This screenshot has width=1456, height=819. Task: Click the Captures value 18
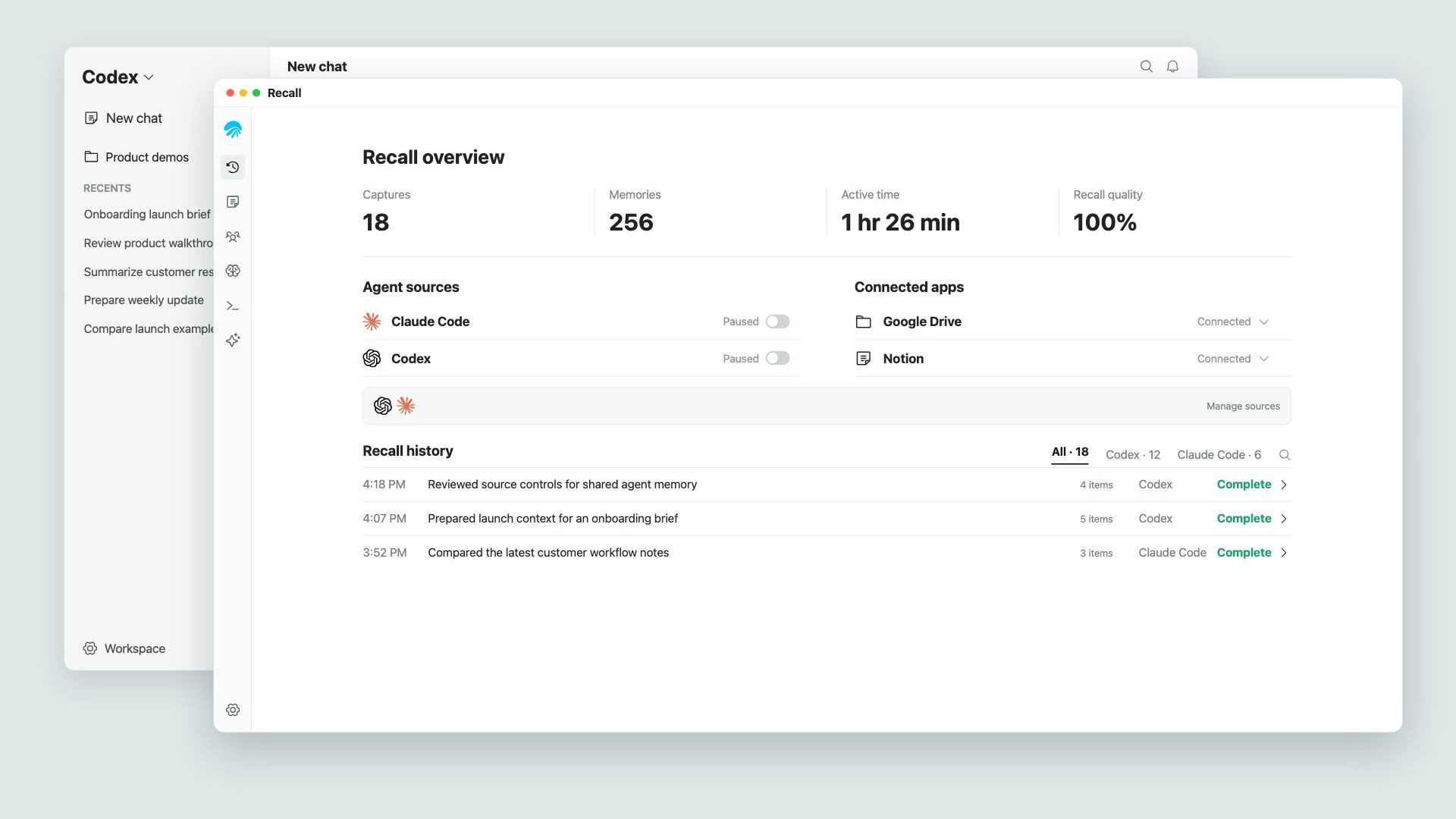point(376,222)
